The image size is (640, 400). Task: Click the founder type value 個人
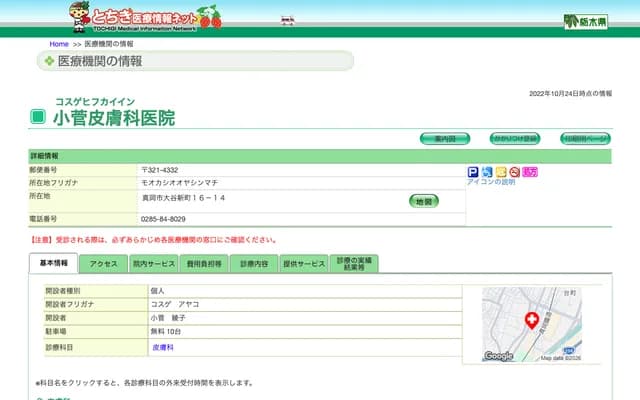point(157,291)
